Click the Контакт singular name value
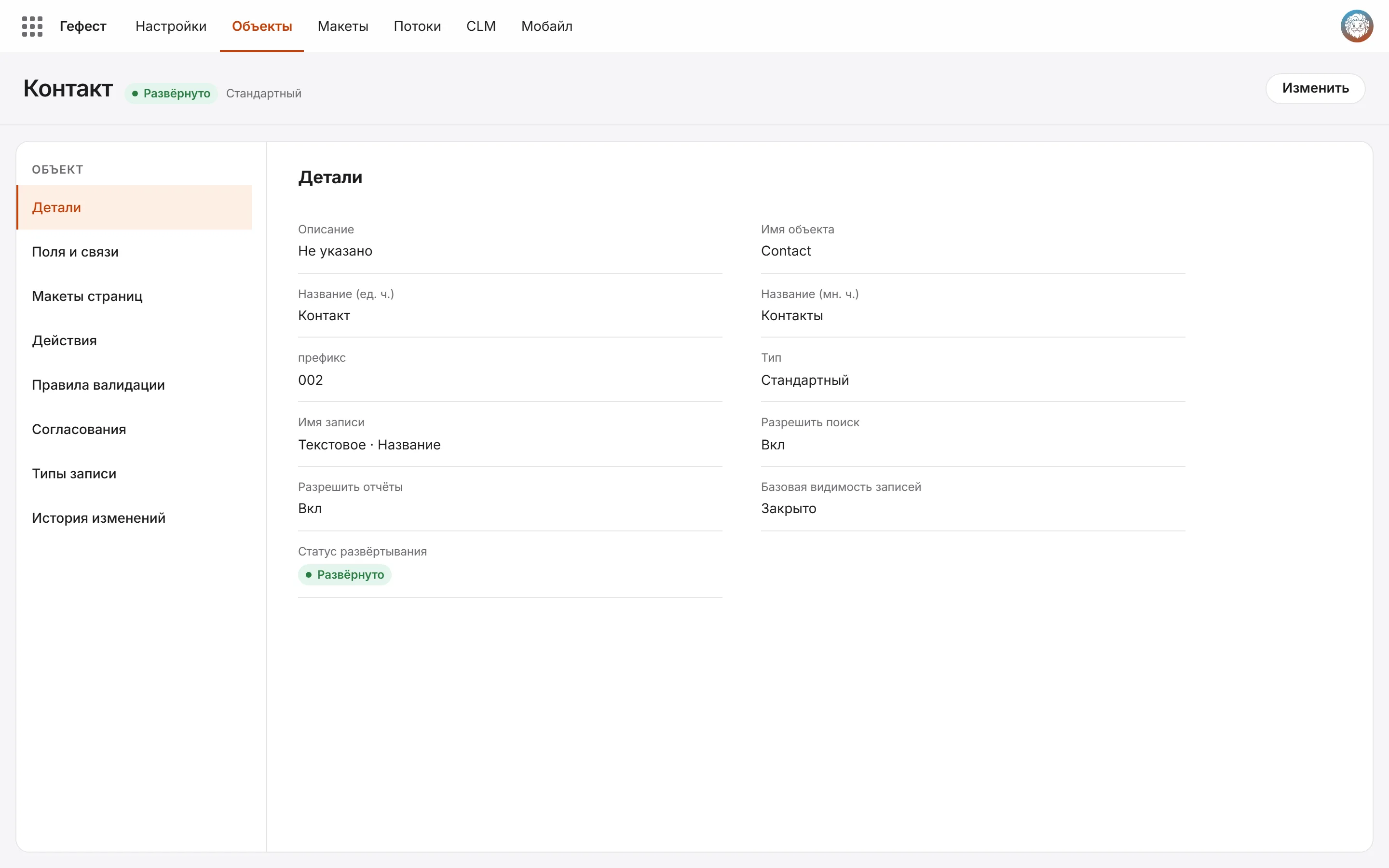 pos(324,316)
